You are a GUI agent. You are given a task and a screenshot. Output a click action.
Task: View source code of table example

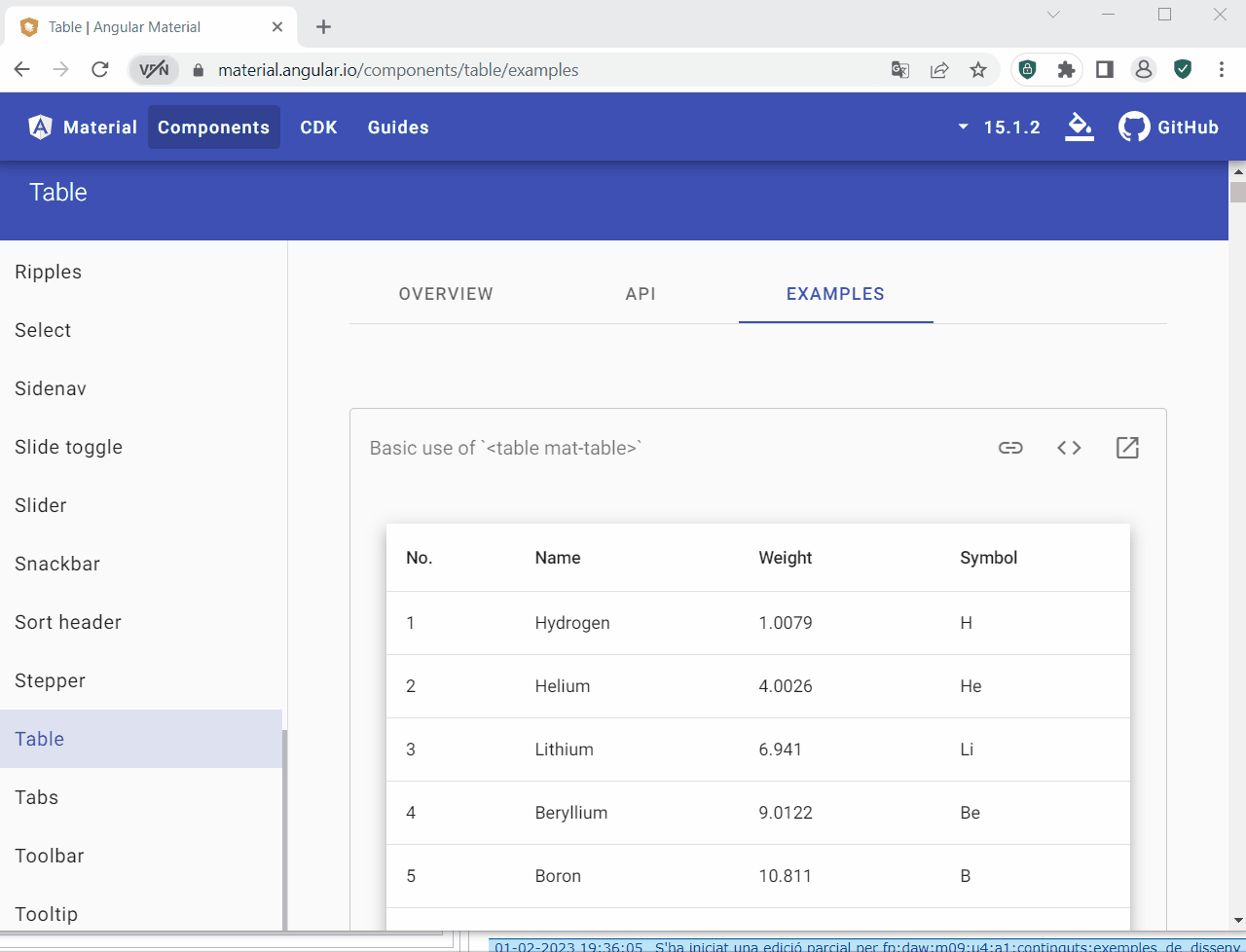coord(1069,448)
